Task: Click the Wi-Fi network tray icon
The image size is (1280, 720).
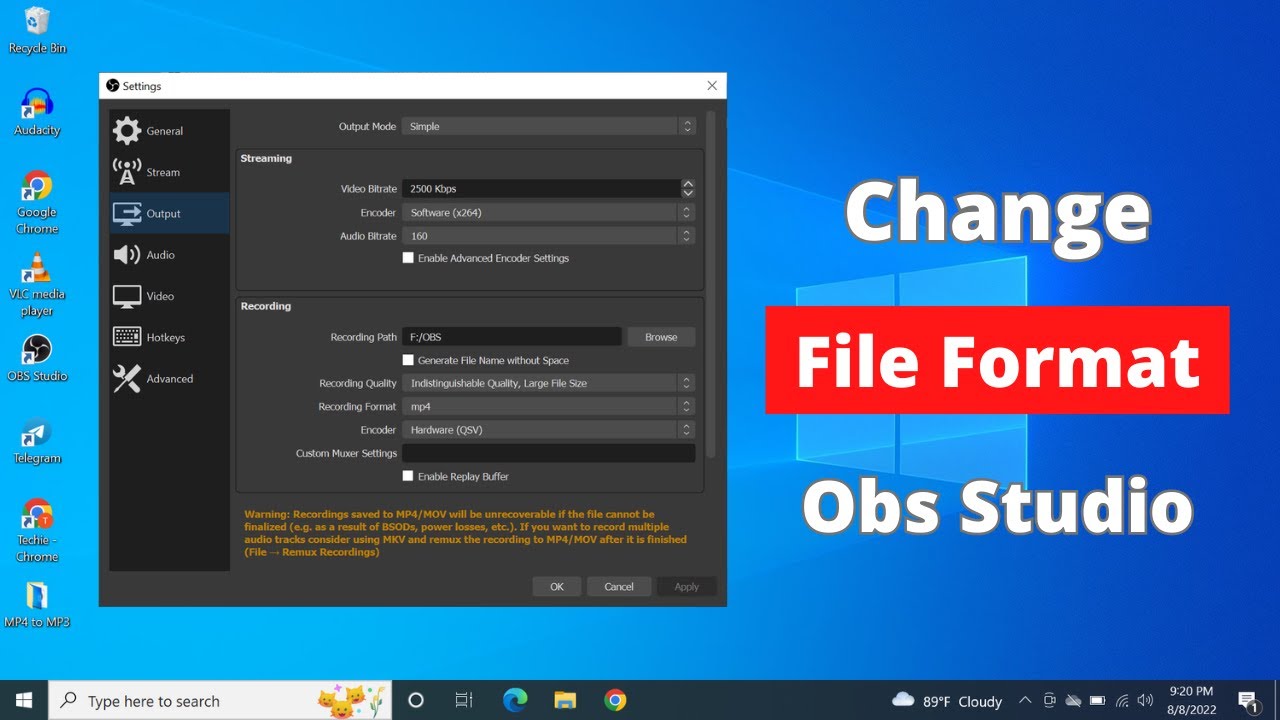Action: coord(1122,700)
